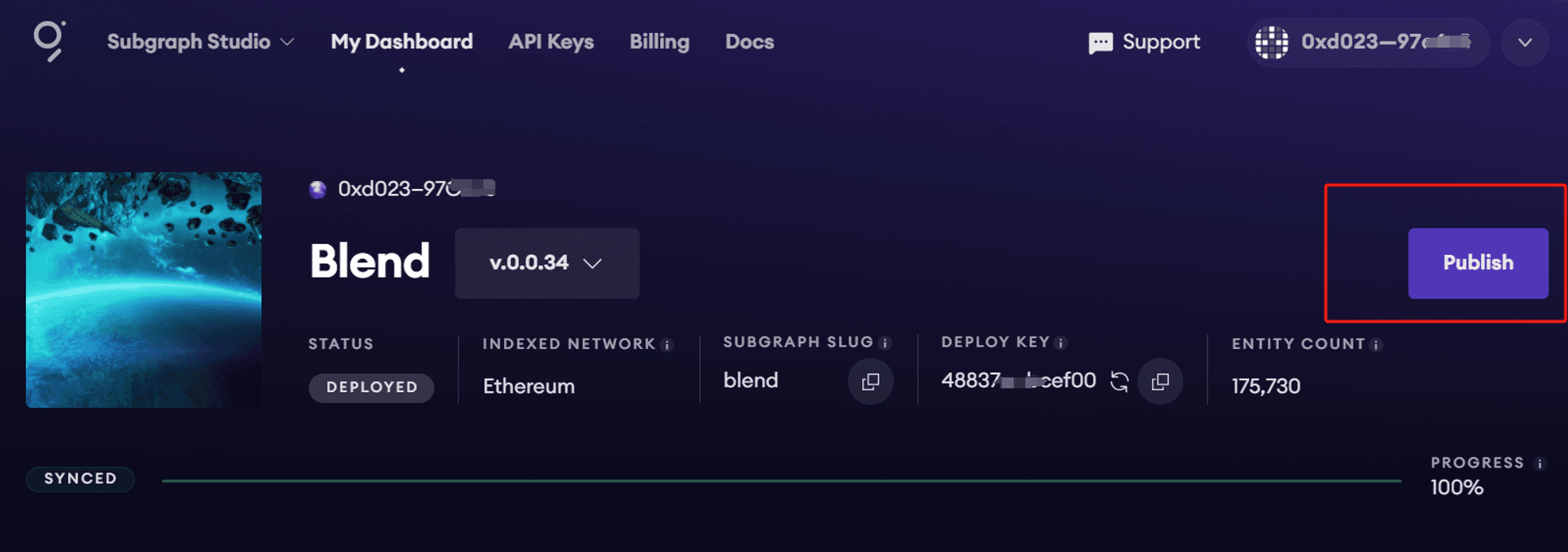Click the Entity Count info icon
Screen dimensions: 1568x552
1376,345
